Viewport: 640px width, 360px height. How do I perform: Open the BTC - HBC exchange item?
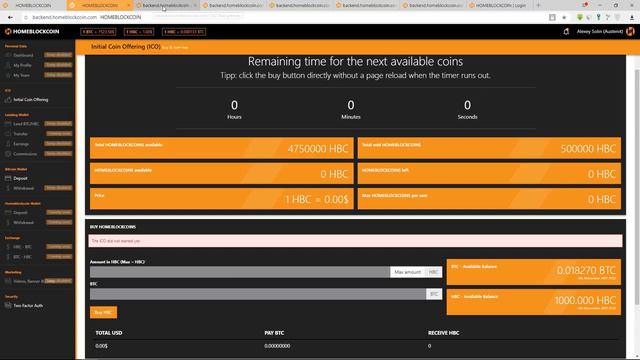(x=22, y=257)
